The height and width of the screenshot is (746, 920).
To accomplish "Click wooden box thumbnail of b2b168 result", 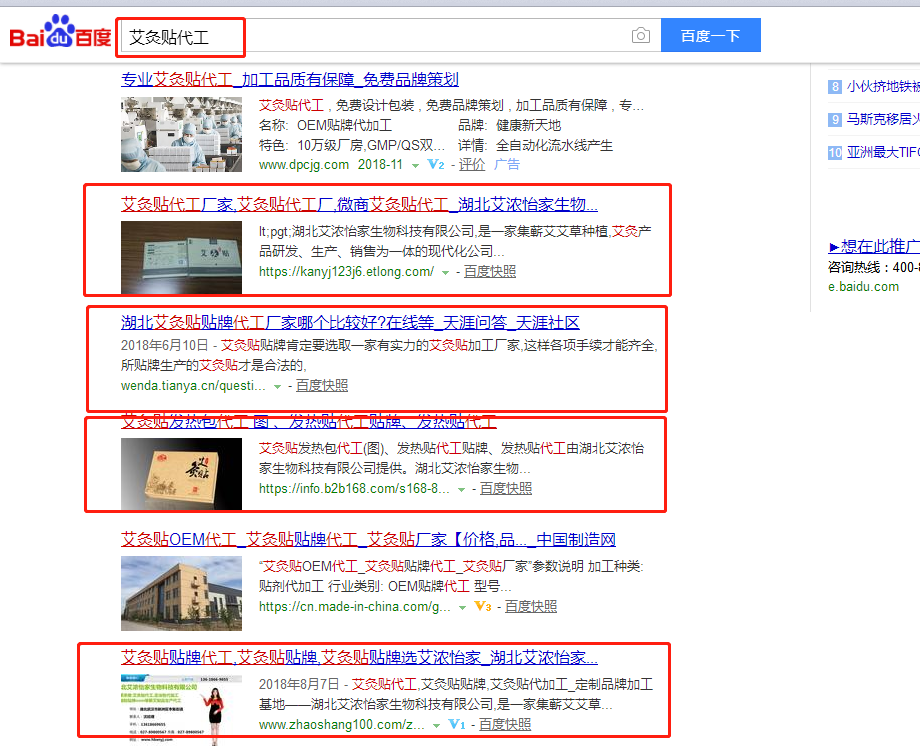I will (x=181, y=474).
